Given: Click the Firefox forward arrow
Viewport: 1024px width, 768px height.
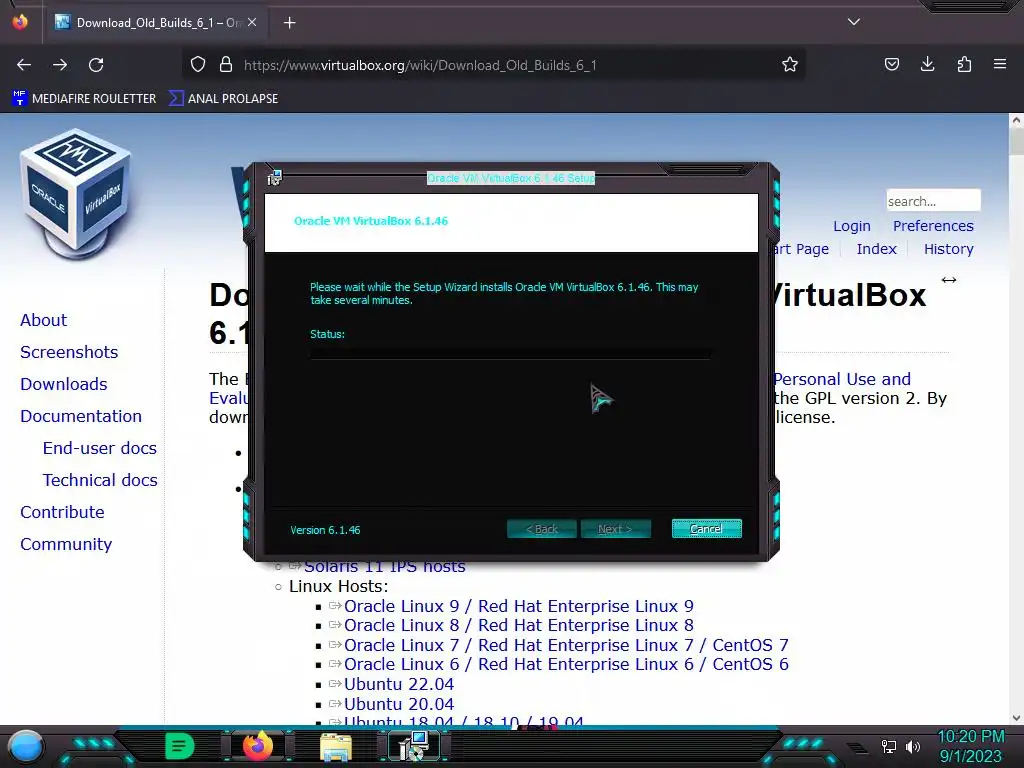Looking at the screenshot, I should pos(60,65).
